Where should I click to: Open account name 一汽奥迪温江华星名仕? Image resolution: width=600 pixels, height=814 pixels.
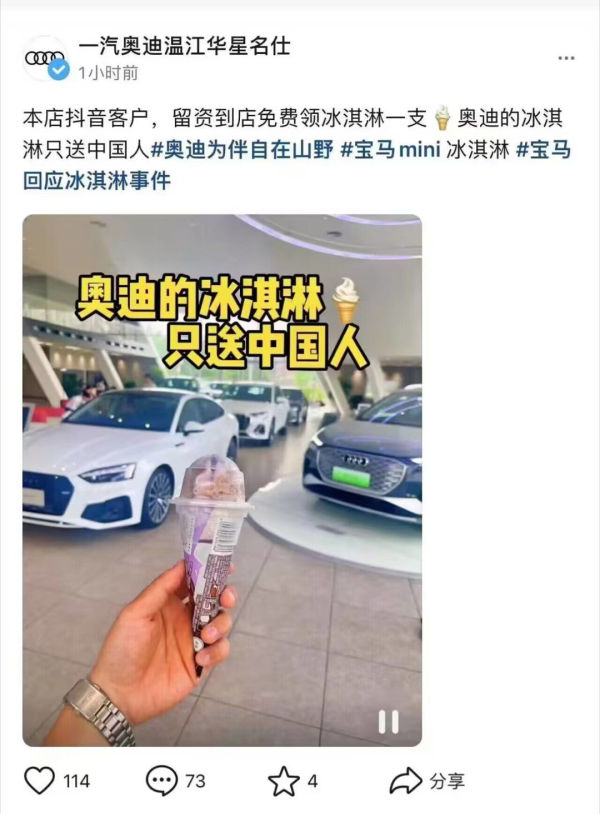coord(184,46)
